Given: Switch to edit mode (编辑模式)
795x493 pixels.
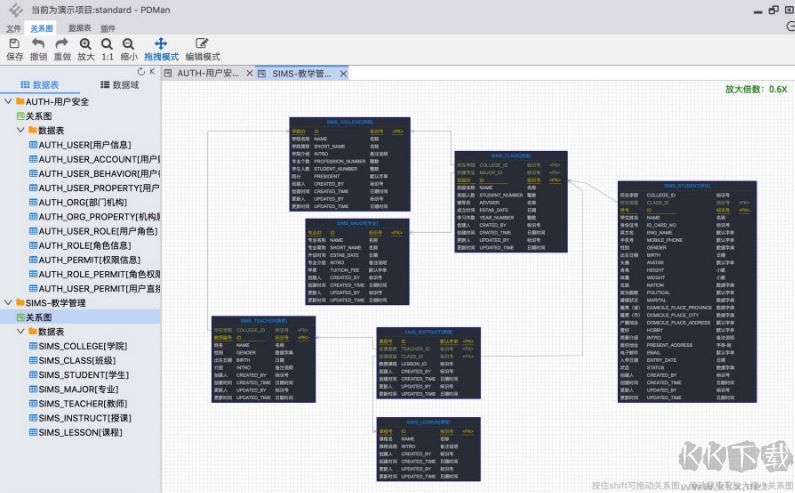Looking at the screenshot, I should [x=202, y=44].
